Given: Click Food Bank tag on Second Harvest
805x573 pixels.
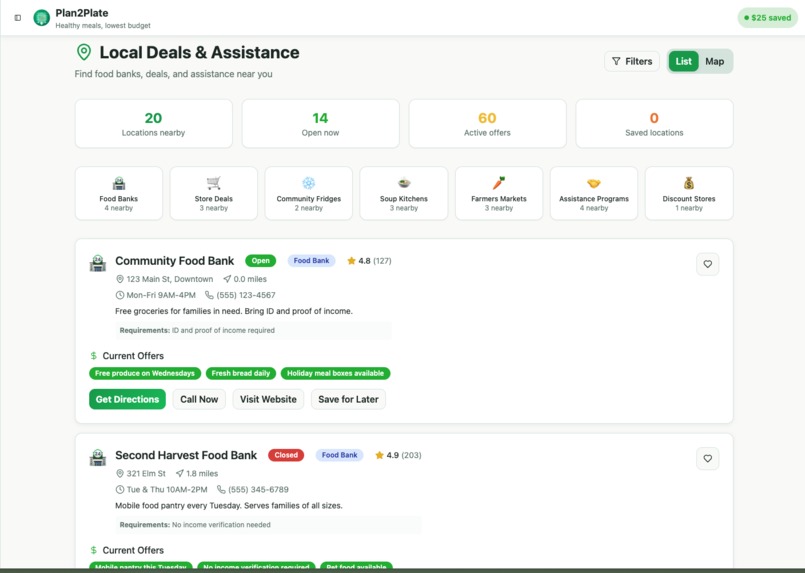Looking at the screenshot, I should pos(339,455).
